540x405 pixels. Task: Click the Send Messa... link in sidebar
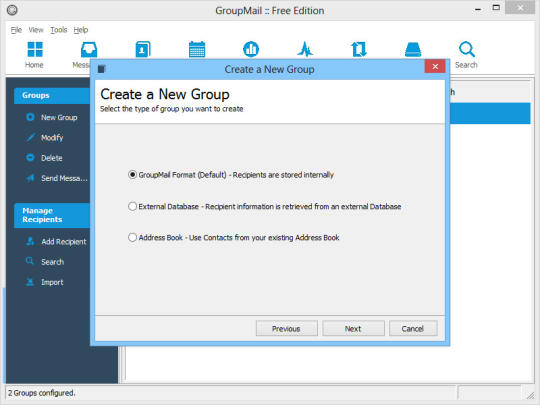coord(64,178)
